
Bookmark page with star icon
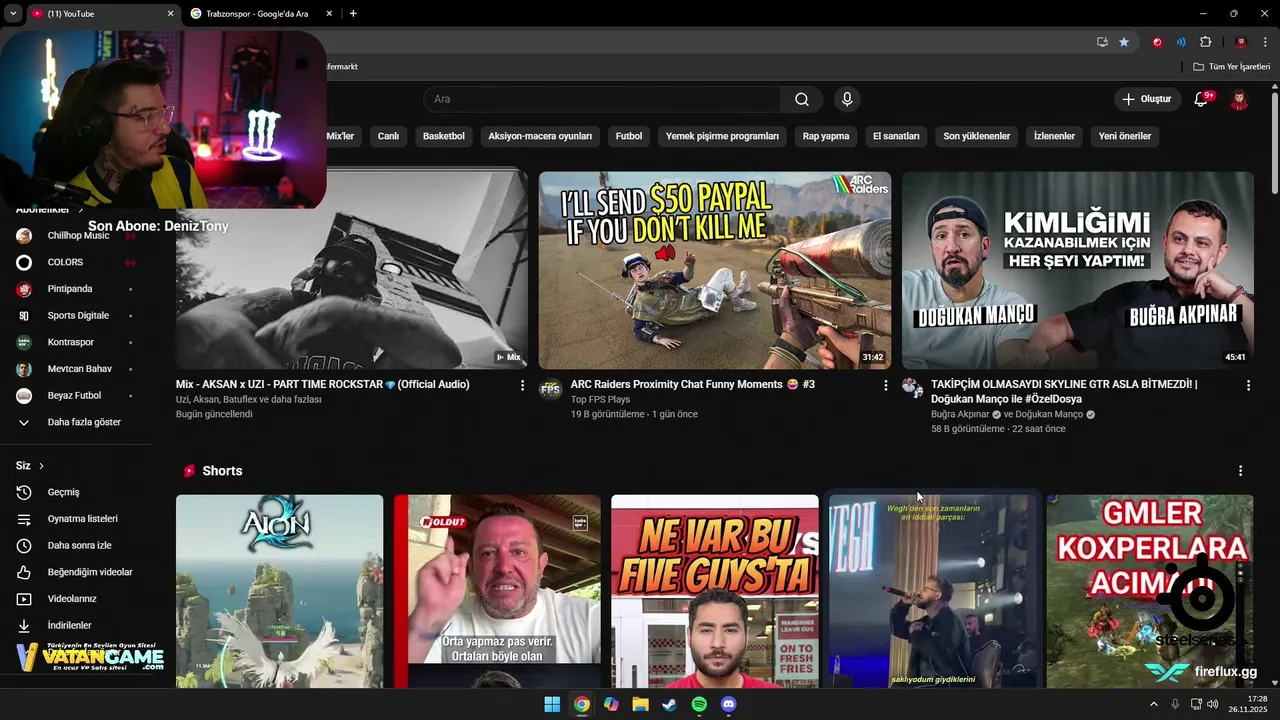(1124, 42)
